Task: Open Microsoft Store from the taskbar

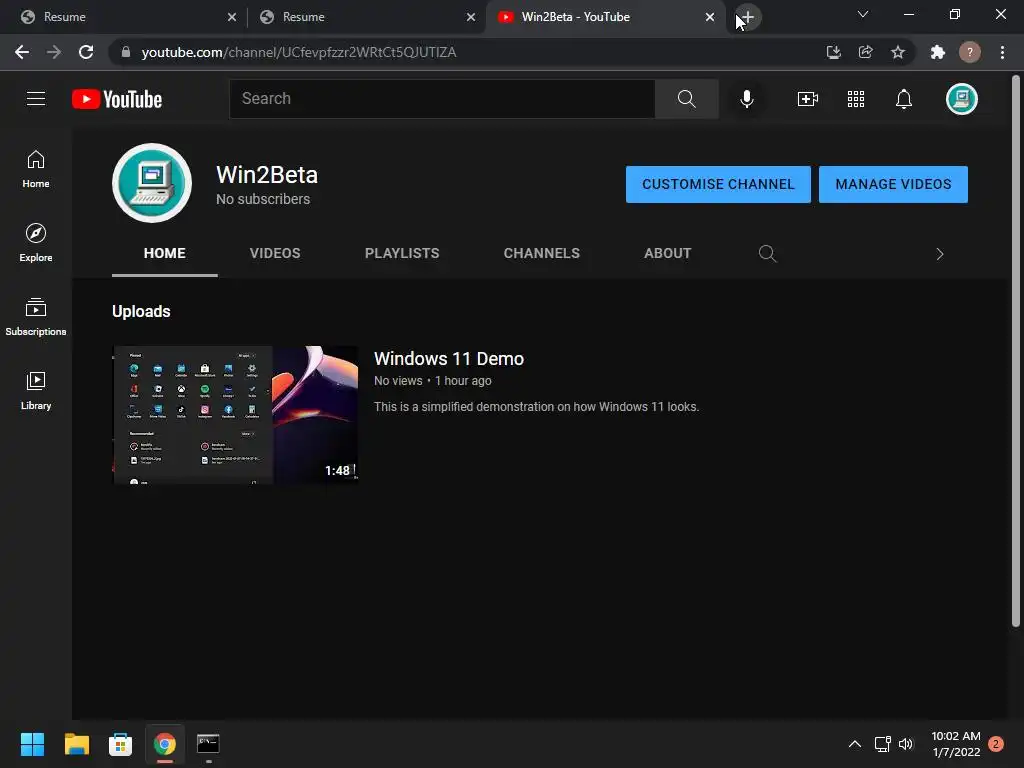Action: coord(120,744)
